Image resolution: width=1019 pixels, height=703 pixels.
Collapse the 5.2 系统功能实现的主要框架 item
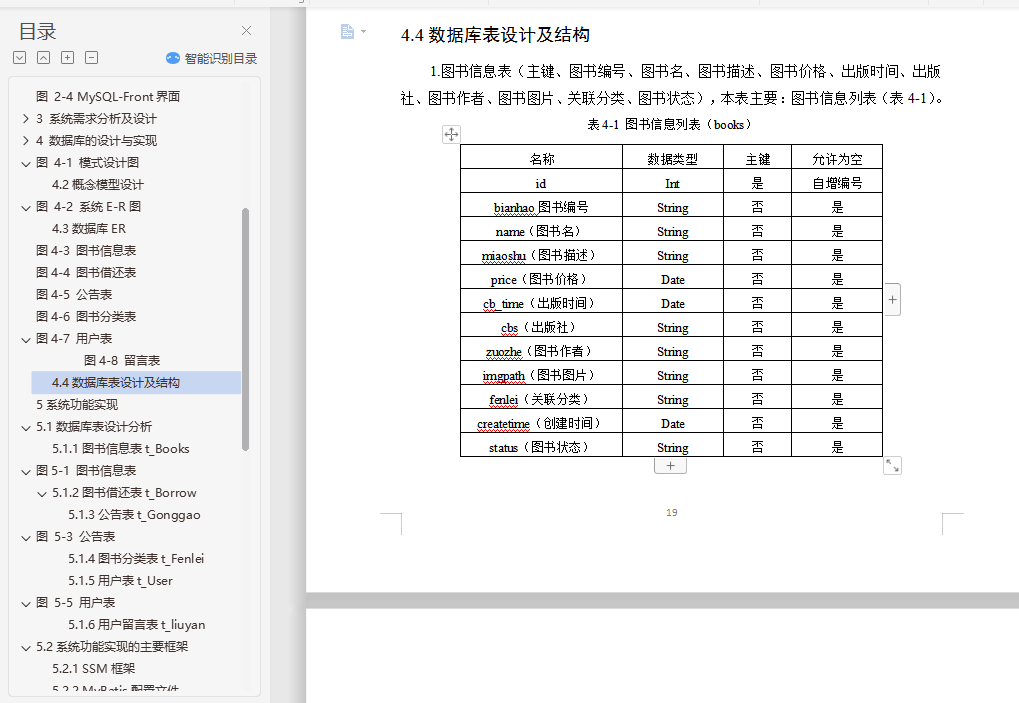[25, 648]
